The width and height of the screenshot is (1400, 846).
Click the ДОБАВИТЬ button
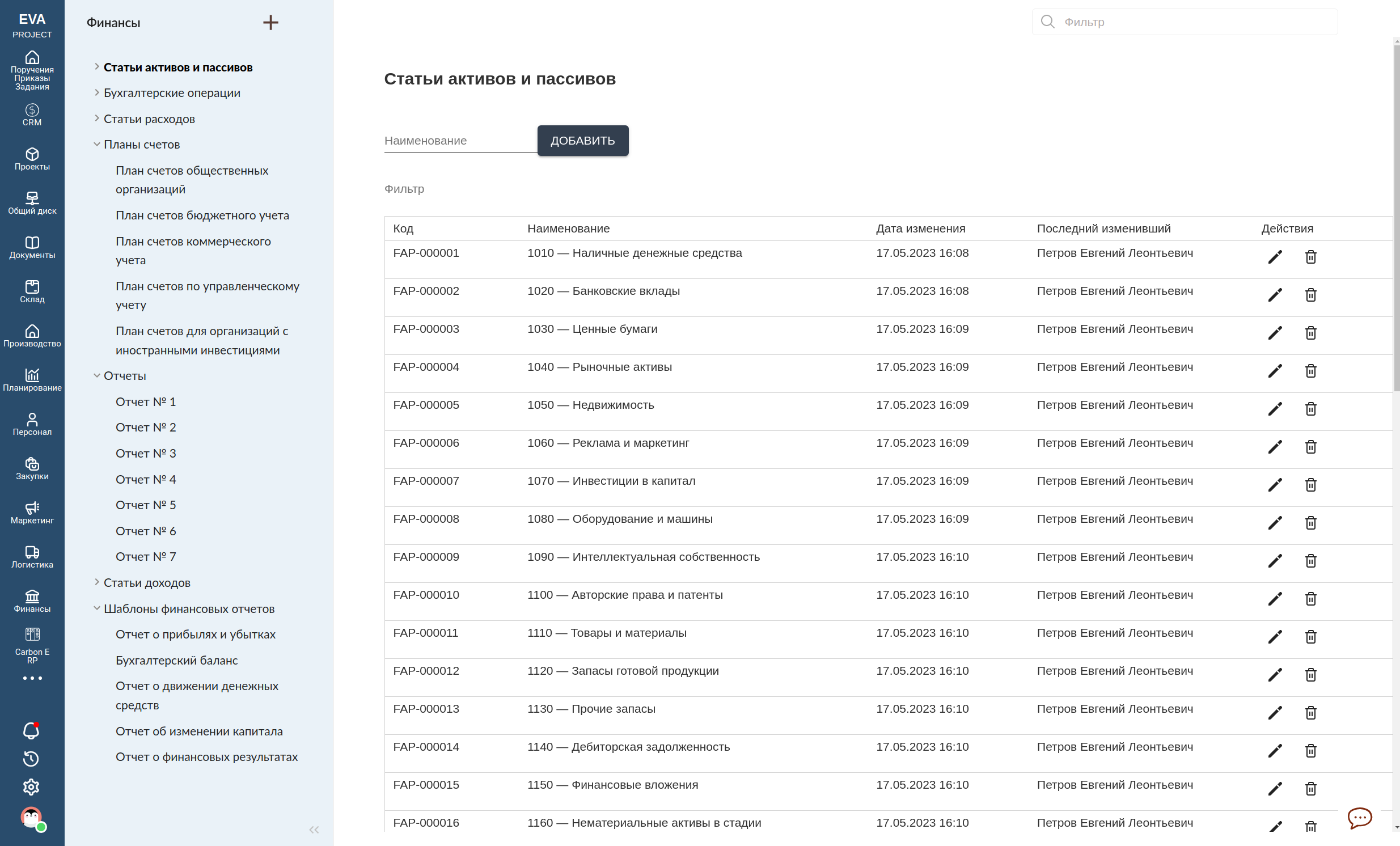[x=582, y=140]
